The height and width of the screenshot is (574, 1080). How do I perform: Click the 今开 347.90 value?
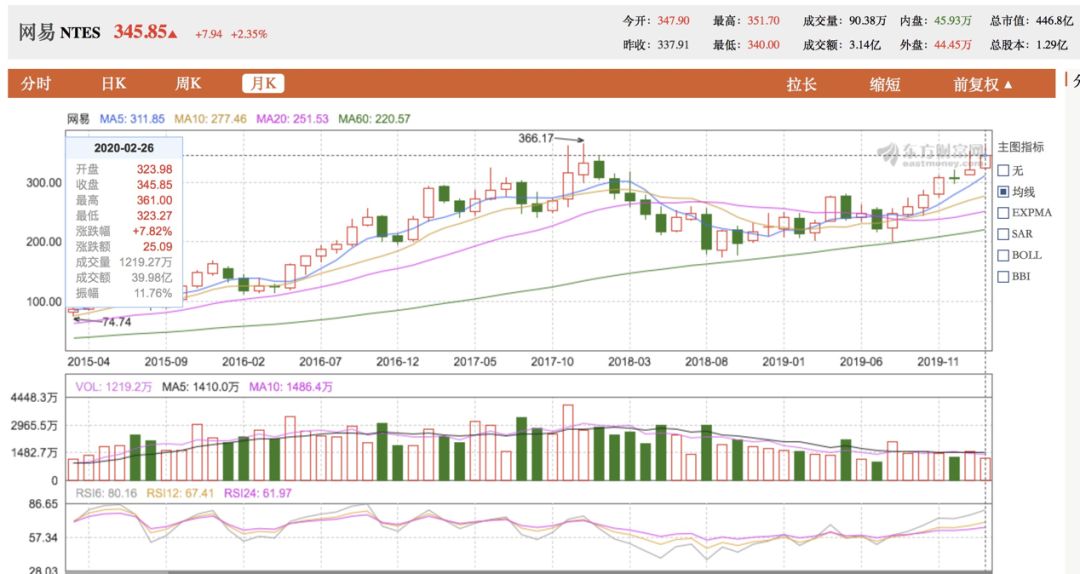pos(673,21)
